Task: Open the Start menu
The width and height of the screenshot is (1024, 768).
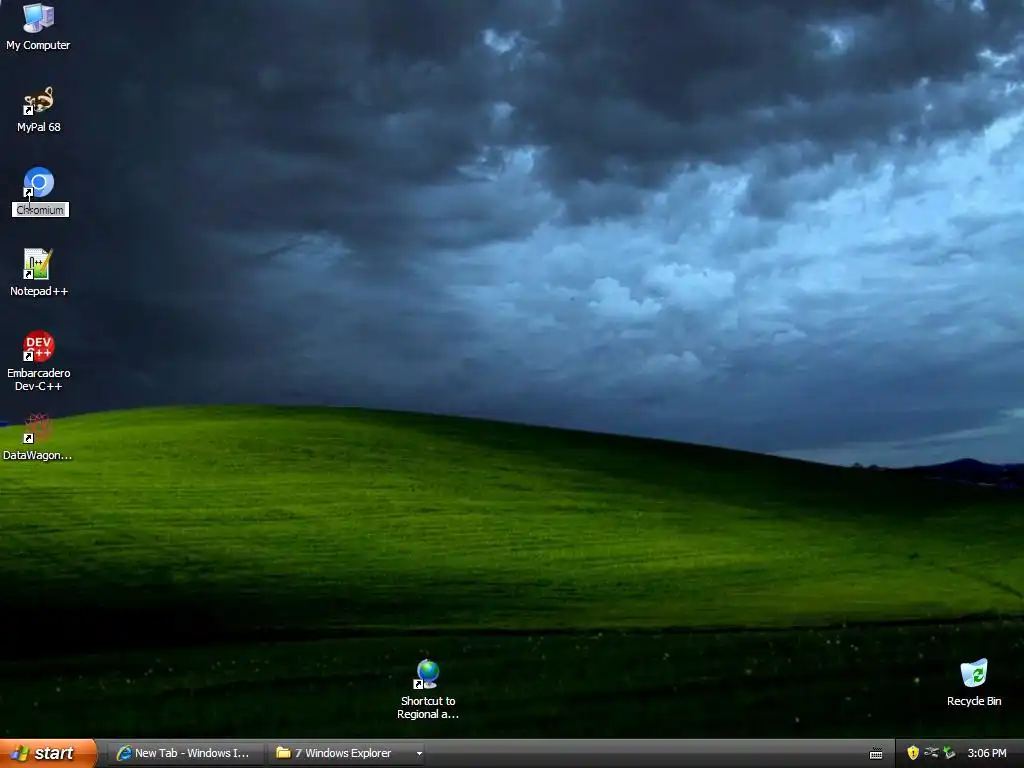Action: tap(48, 753)
